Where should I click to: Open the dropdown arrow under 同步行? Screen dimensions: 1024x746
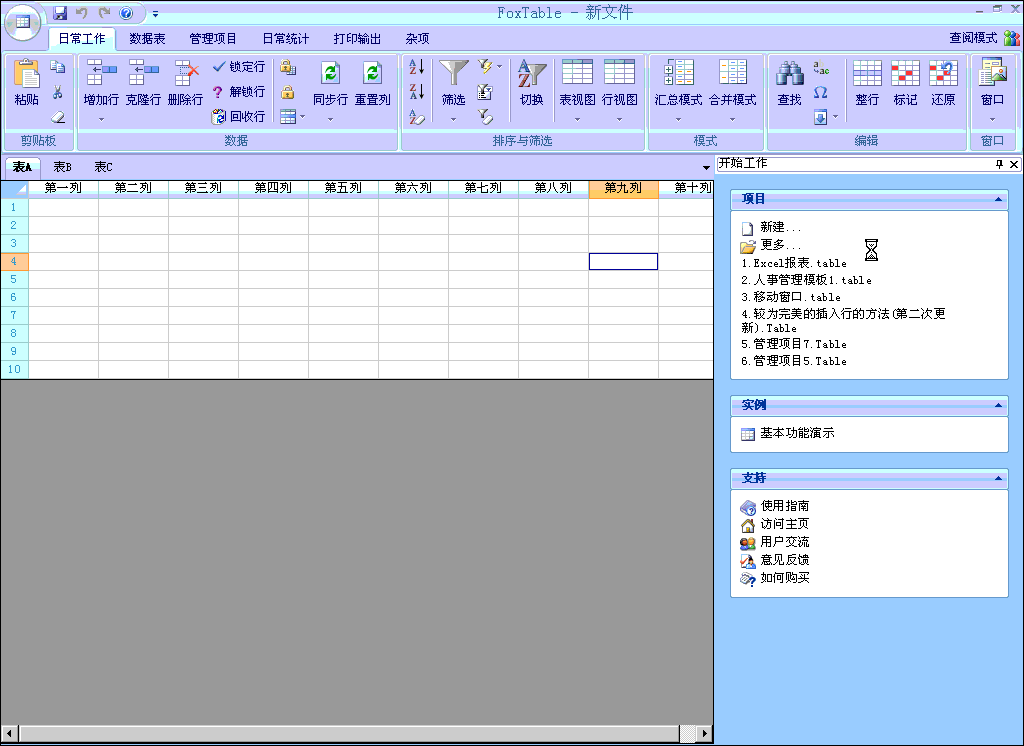(330, 120)
